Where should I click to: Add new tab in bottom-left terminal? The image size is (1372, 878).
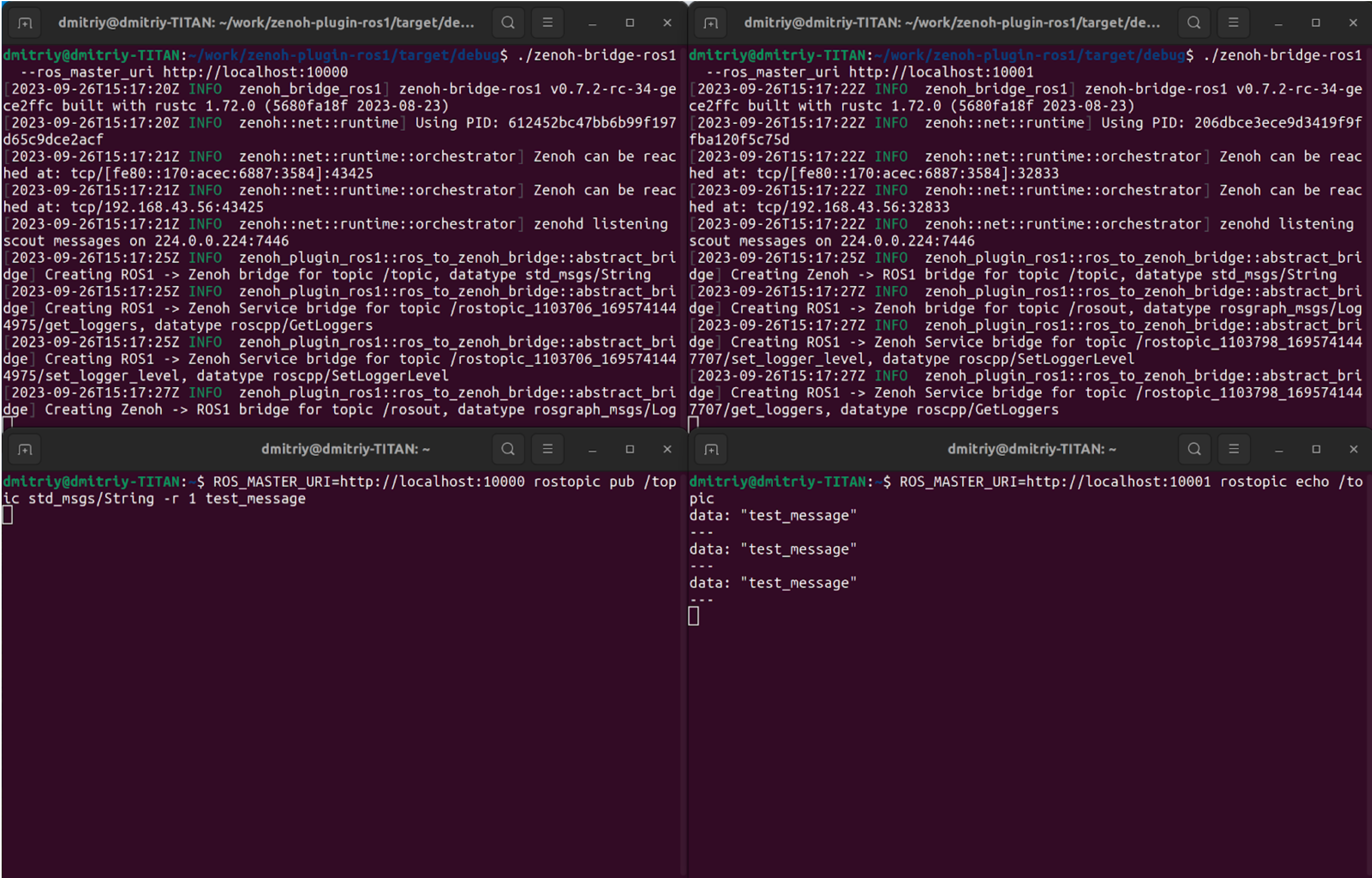[x=25, y=449]
